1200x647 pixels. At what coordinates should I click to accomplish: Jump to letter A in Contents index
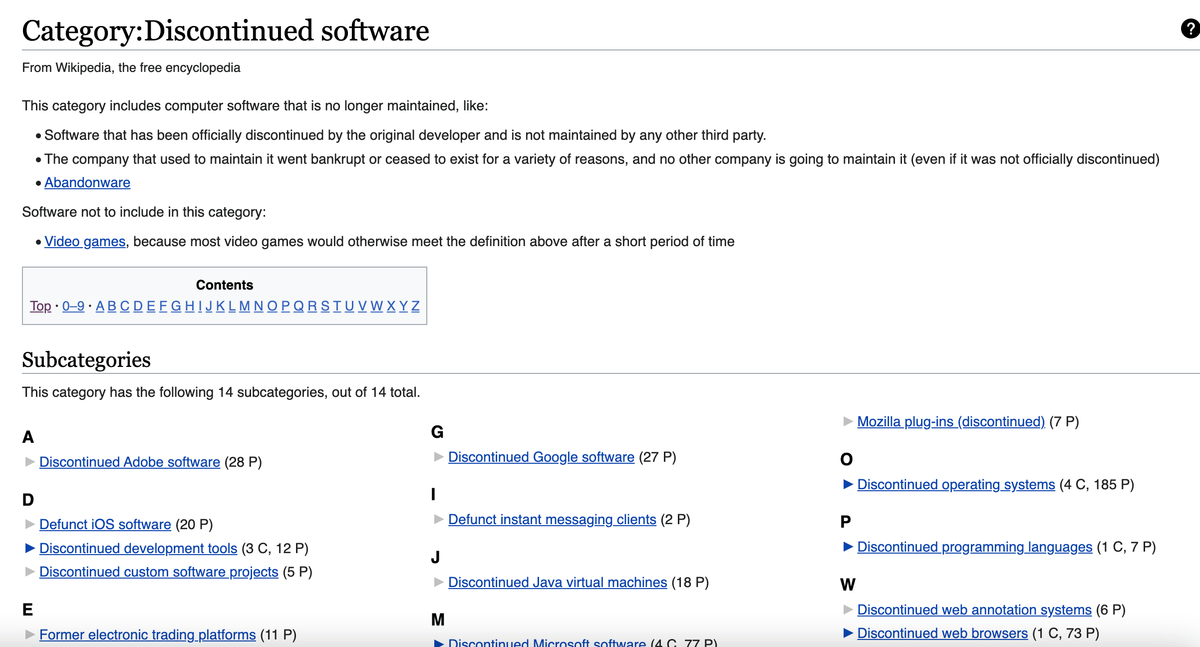[x=101, y=305]
